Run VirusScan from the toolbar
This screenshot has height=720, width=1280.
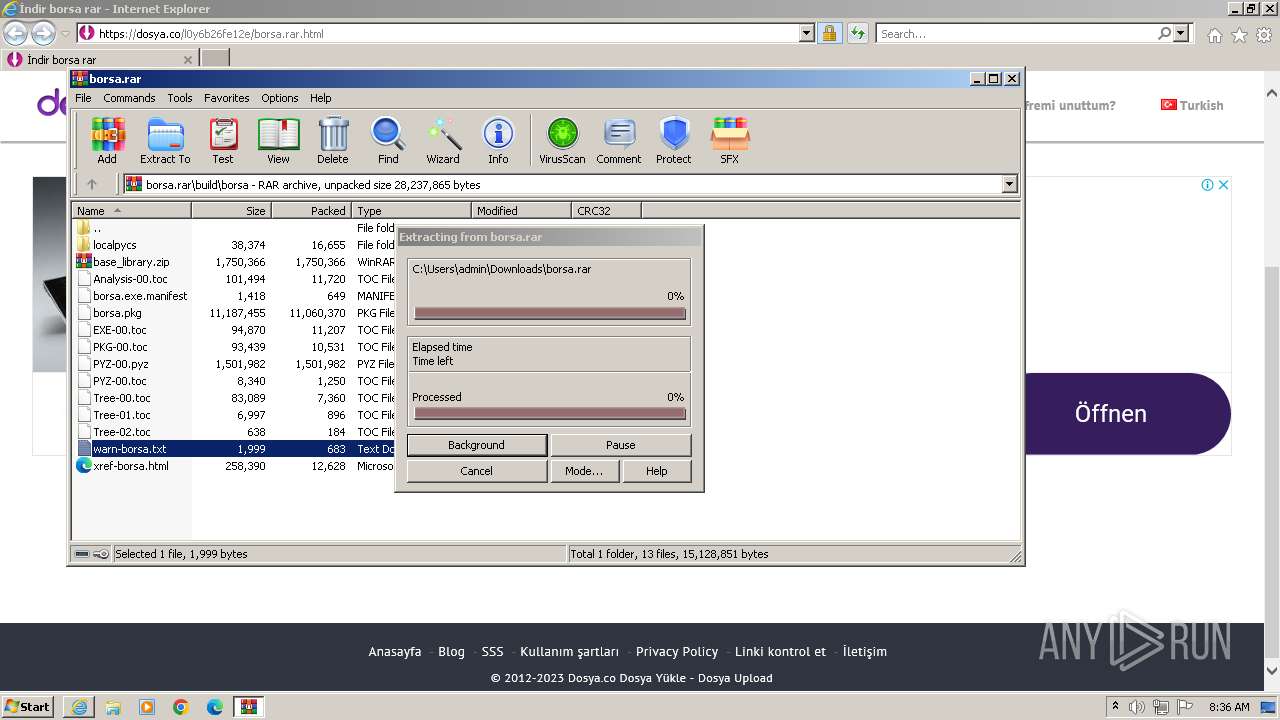point(562,141)
